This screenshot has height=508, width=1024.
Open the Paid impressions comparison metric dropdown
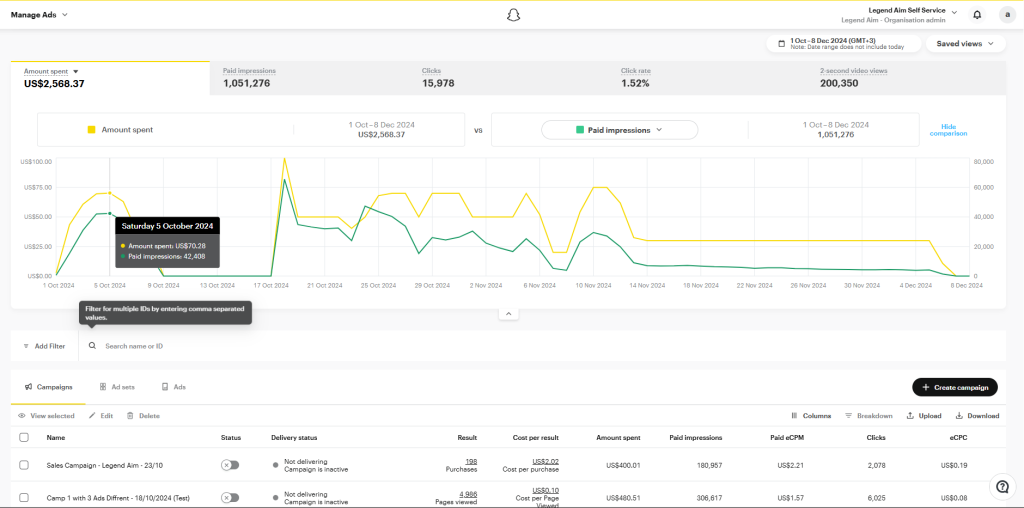tap(619, 130)
